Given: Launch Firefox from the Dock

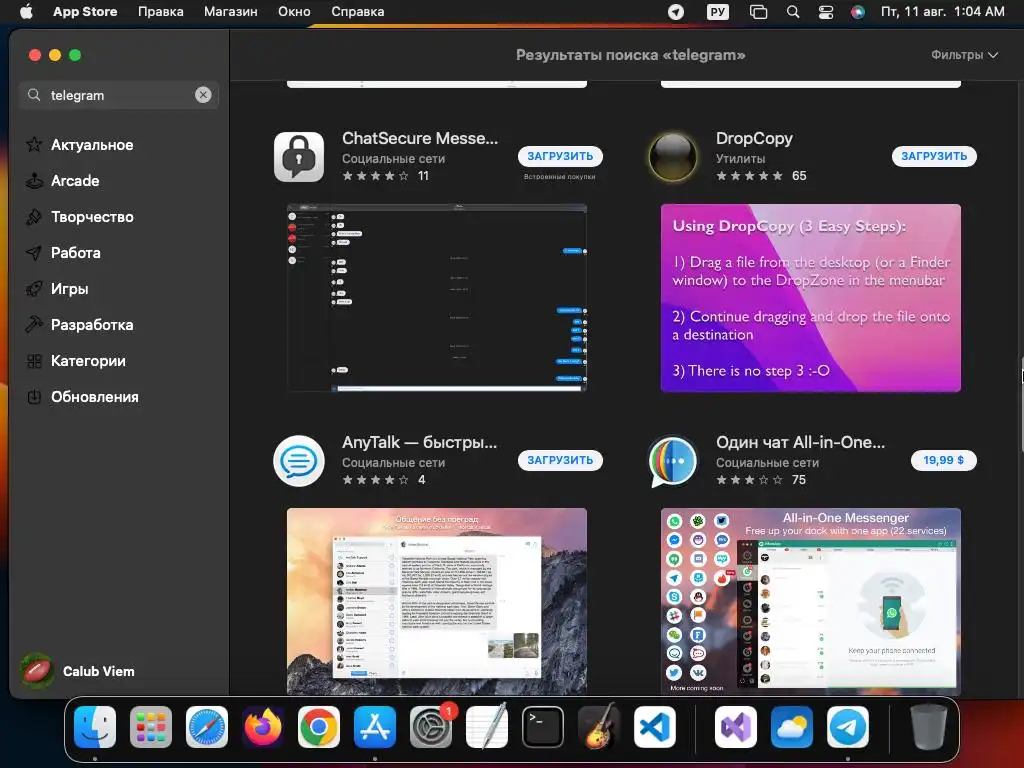Looking at the screenshot, I should 263,727.
